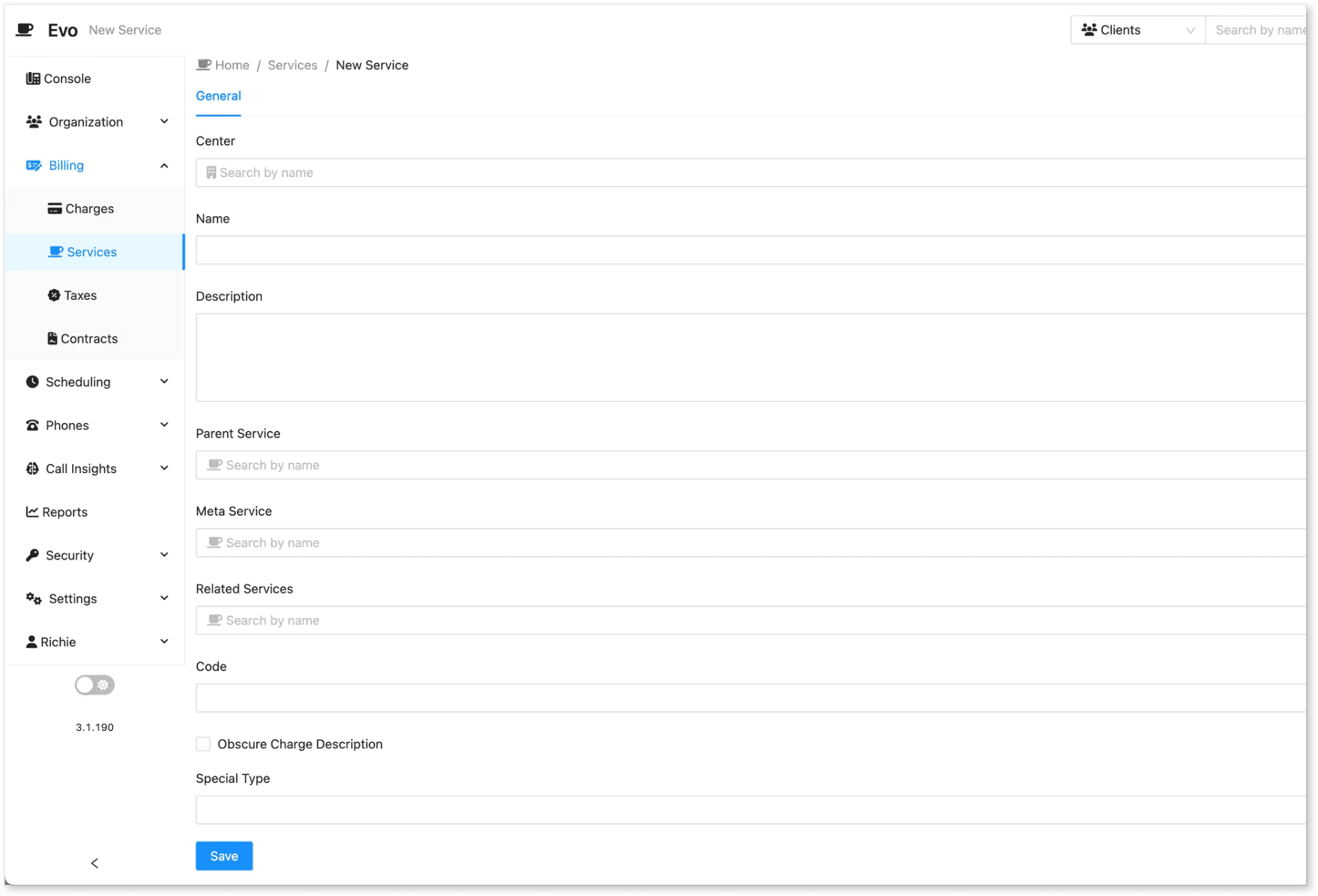Expand the Richie user menu chevron
The image size is (1318, 896).
click(164, 641)
